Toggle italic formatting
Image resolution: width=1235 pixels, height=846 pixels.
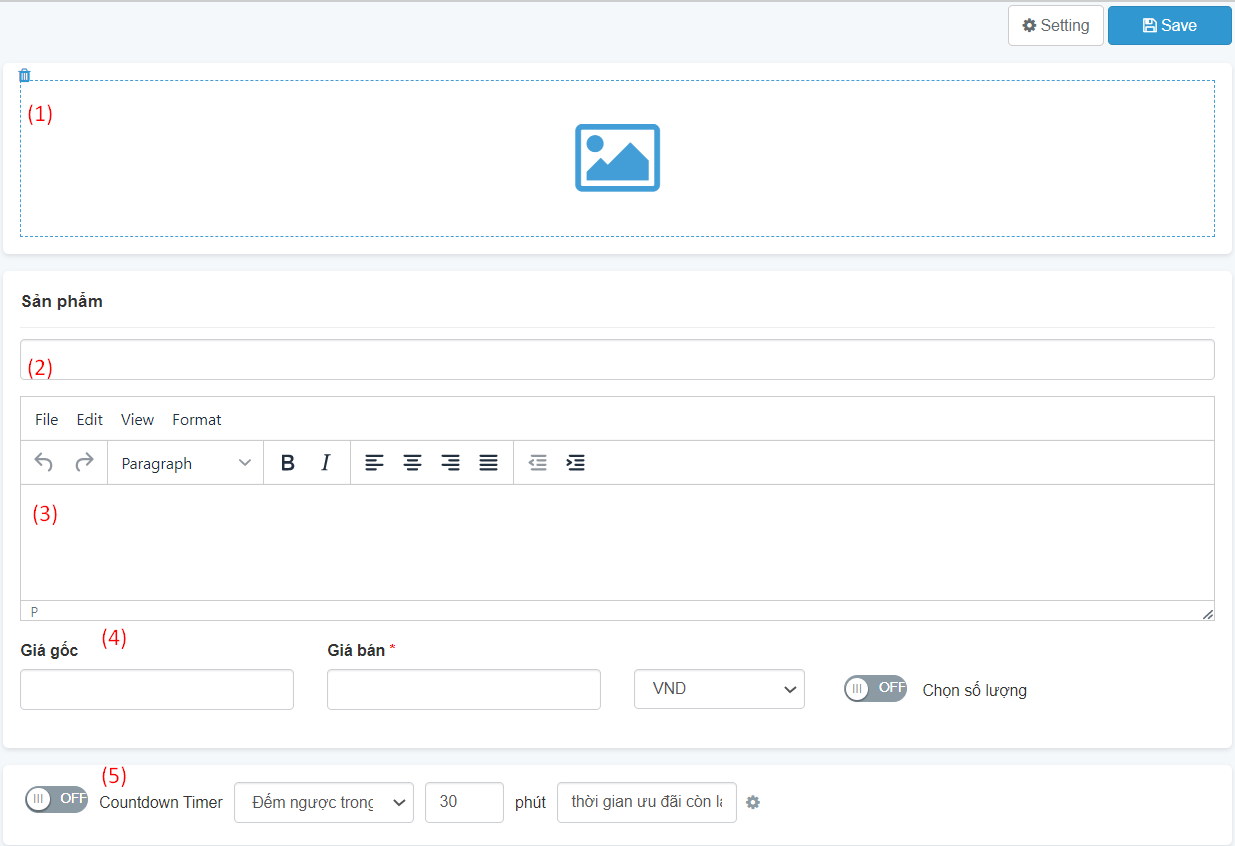click(325, 463)
